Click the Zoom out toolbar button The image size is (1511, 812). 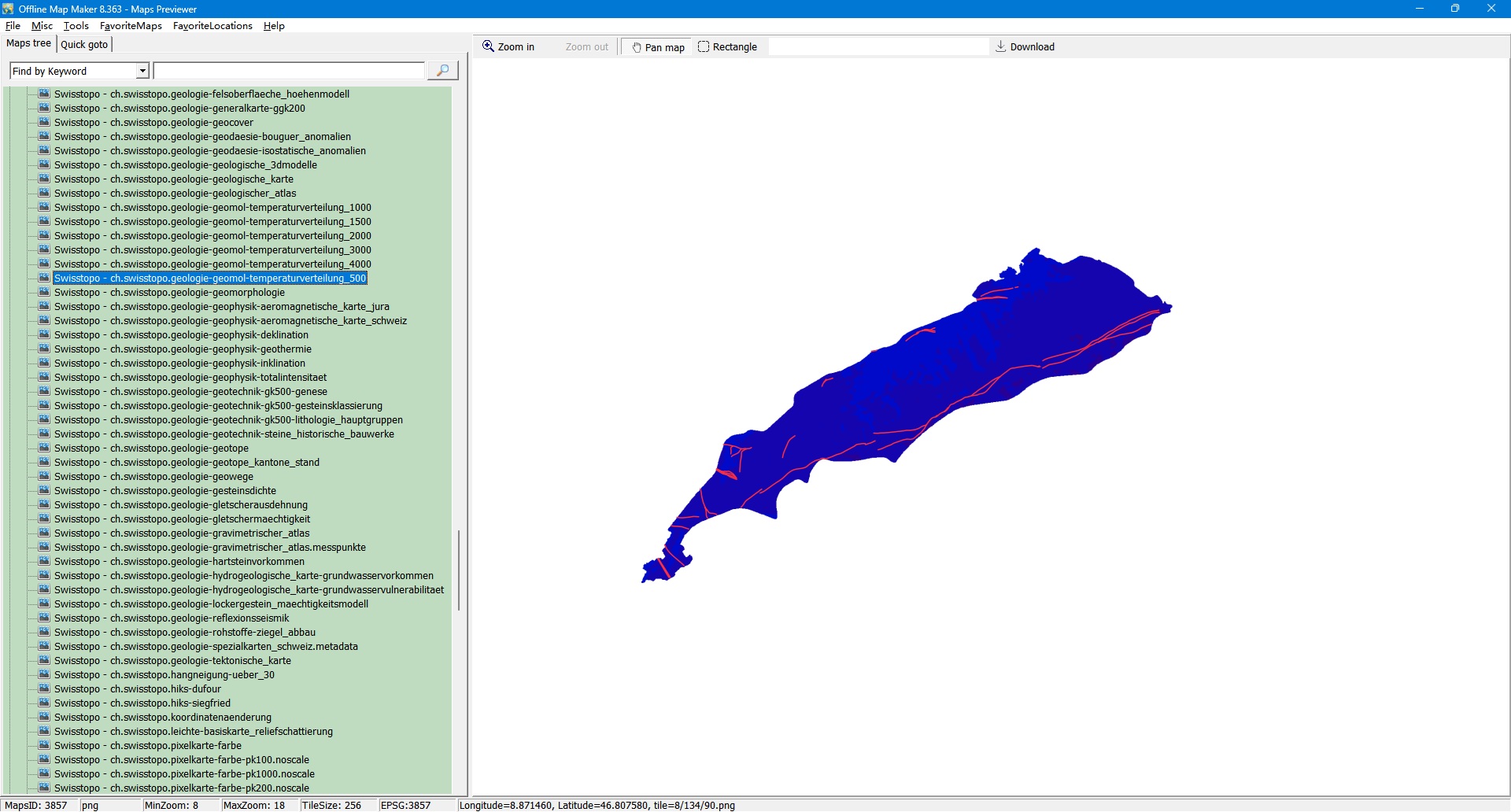[586, 47]
